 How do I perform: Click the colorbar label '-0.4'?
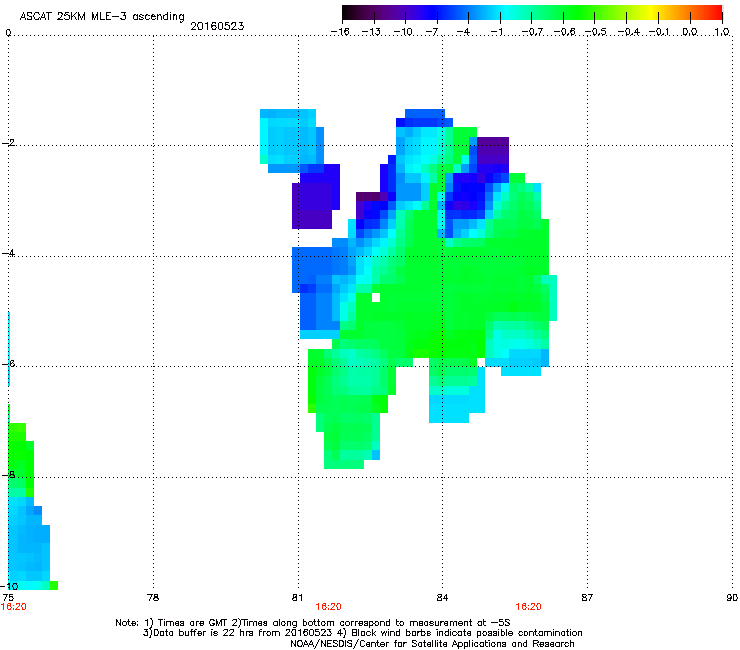(628, 32)
